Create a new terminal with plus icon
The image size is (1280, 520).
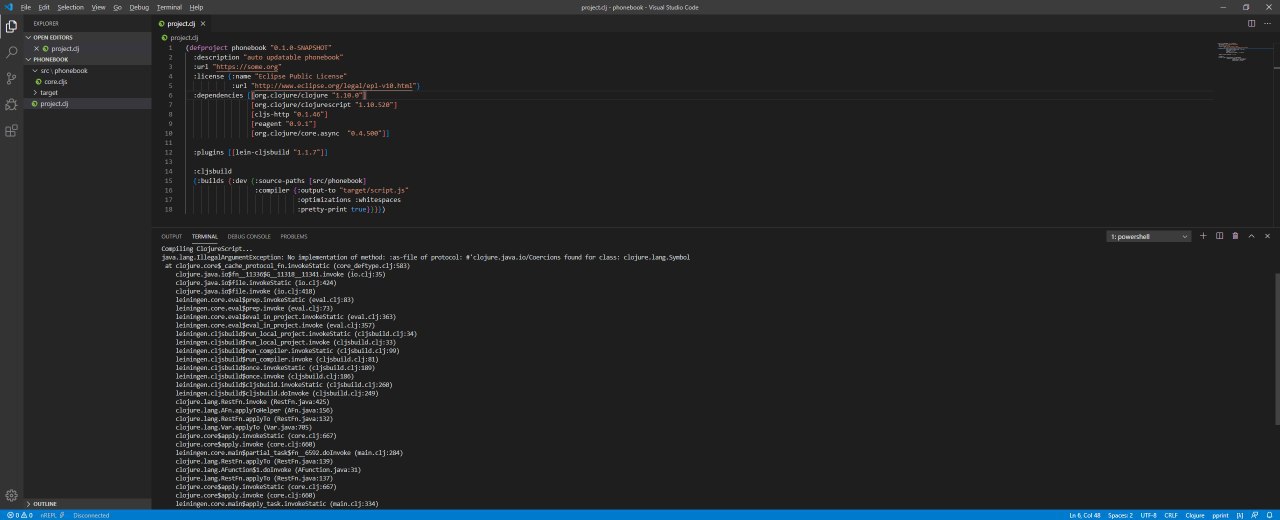tap(1203, 236)
